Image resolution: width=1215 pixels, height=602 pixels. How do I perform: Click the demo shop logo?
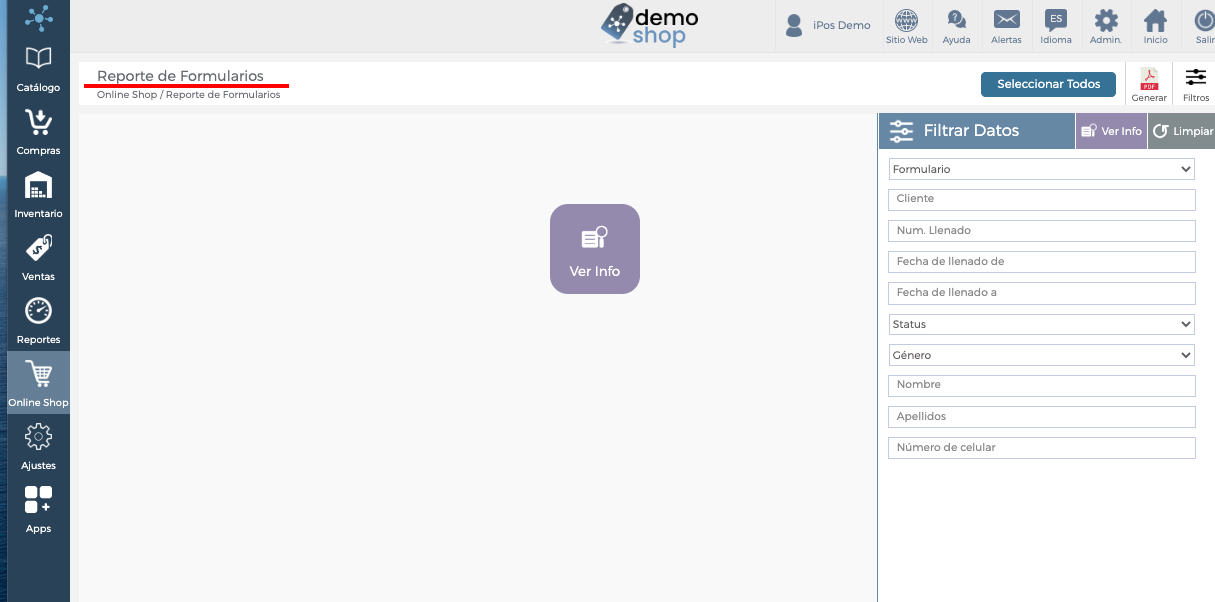(650, 25)
